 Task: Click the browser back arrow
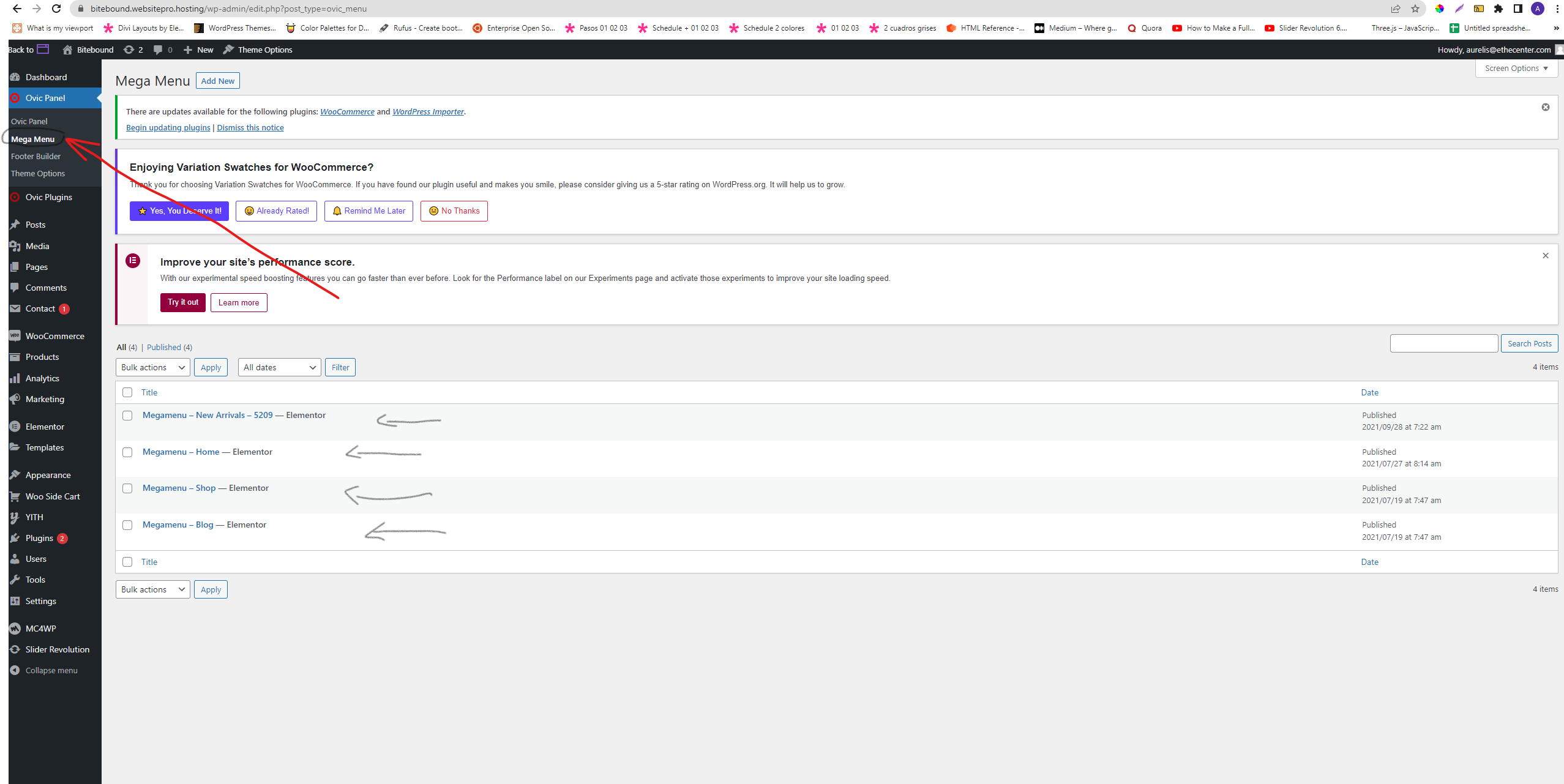point(17,9)
